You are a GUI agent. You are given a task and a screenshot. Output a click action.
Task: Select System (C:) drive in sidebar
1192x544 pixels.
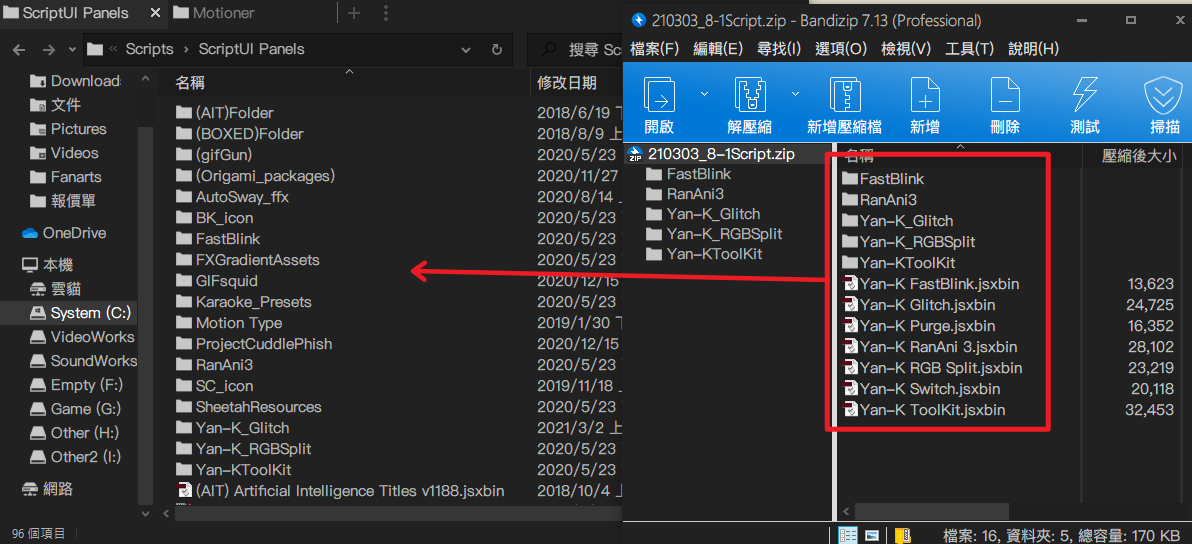90,313
